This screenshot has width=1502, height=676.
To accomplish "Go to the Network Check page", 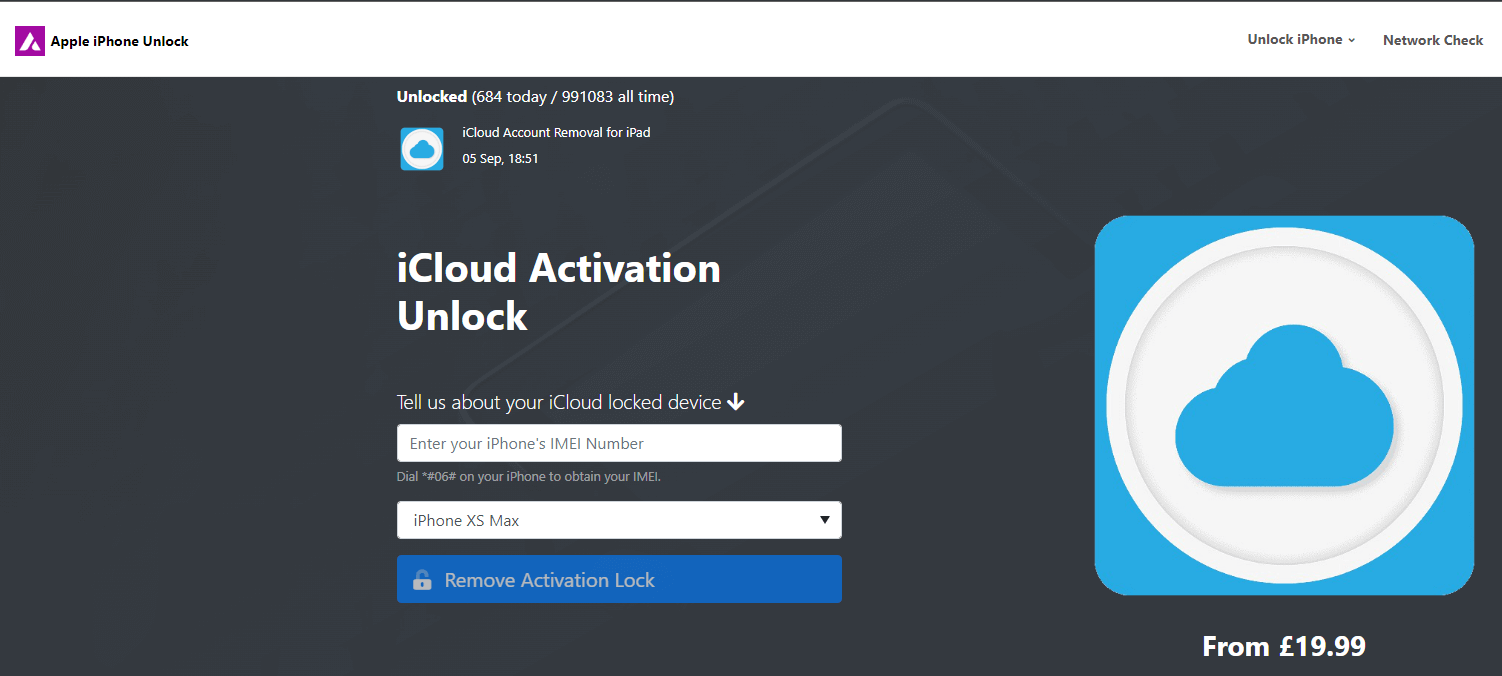I will pyautogui.click(x=1433, y=40).
